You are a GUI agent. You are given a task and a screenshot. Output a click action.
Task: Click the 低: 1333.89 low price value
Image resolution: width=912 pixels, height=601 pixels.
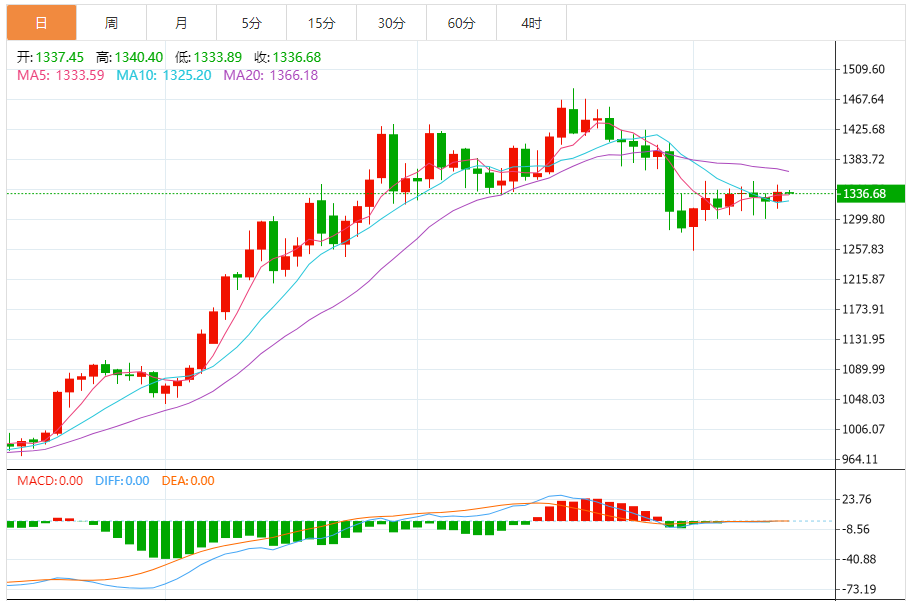211,57
